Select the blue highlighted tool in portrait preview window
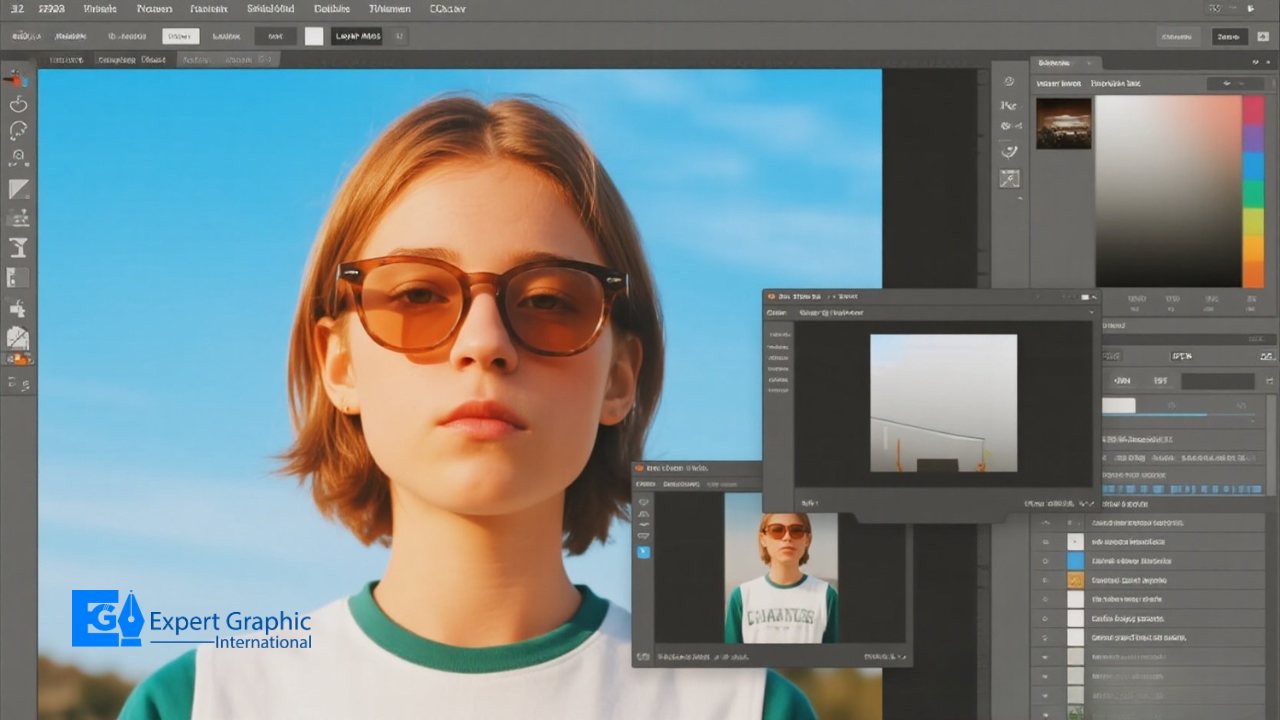This screenshot has height=720, width=1280. 643,552
